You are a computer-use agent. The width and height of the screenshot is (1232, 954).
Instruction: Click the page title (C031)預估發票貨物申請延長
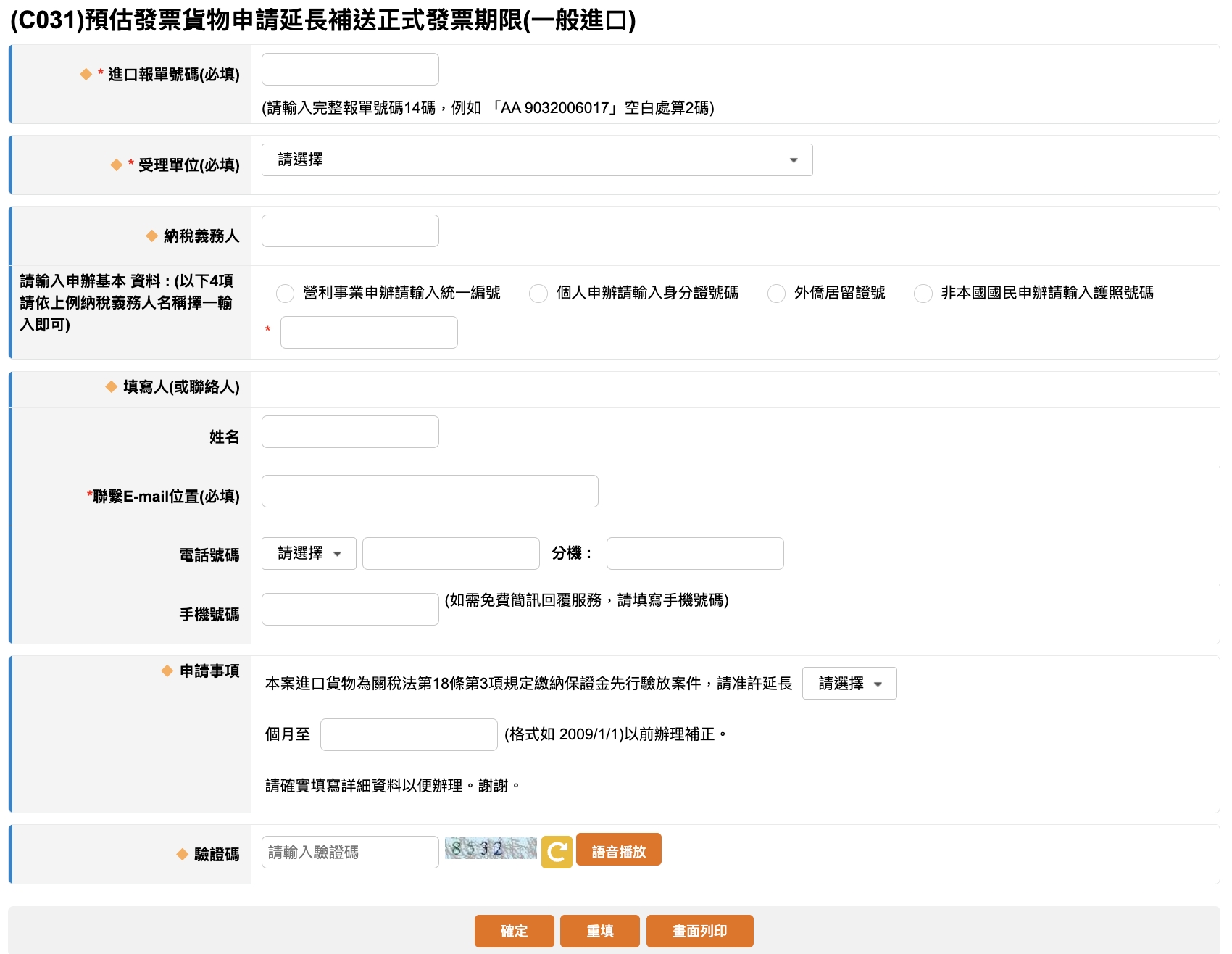(x=323, y=20)
